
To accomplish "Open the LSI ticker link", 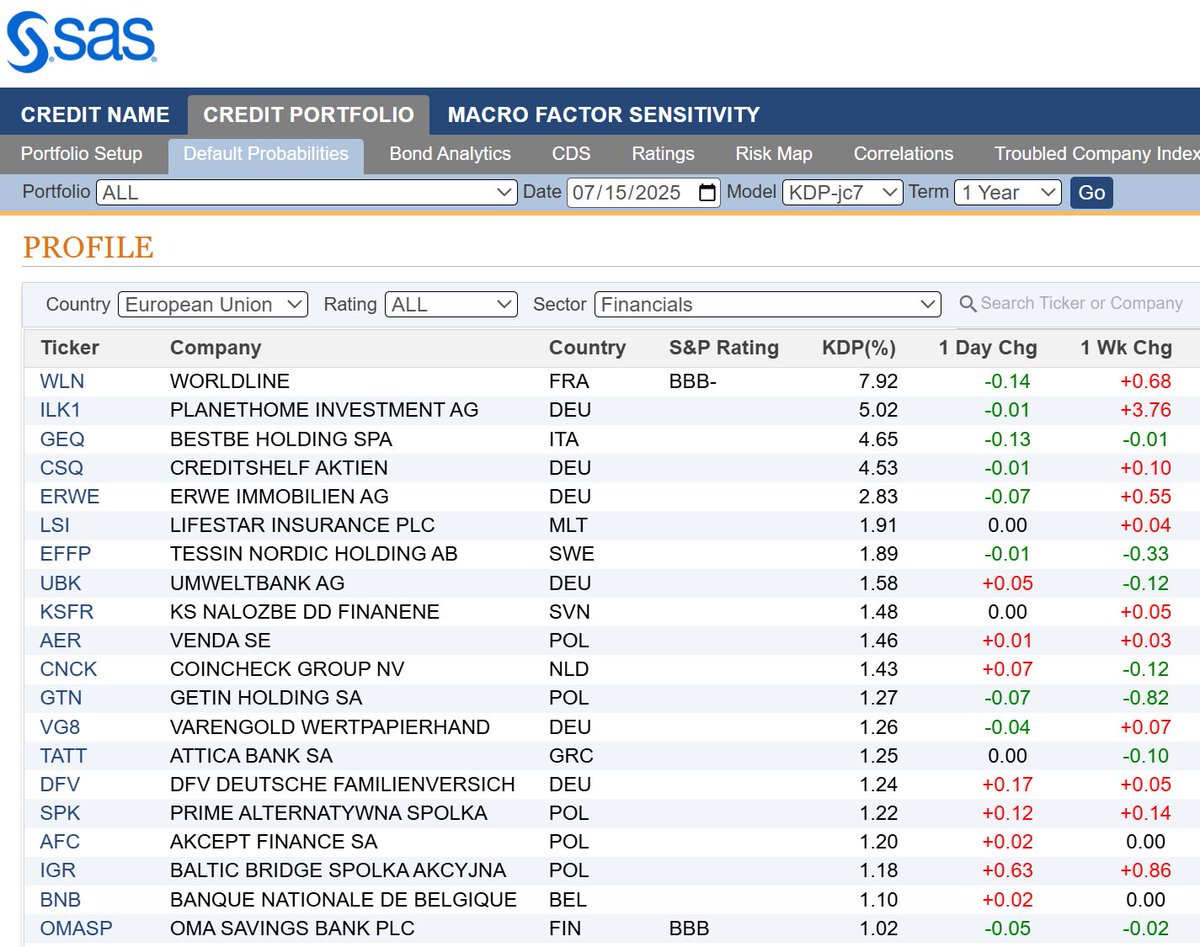I will (x=55, y=525).
